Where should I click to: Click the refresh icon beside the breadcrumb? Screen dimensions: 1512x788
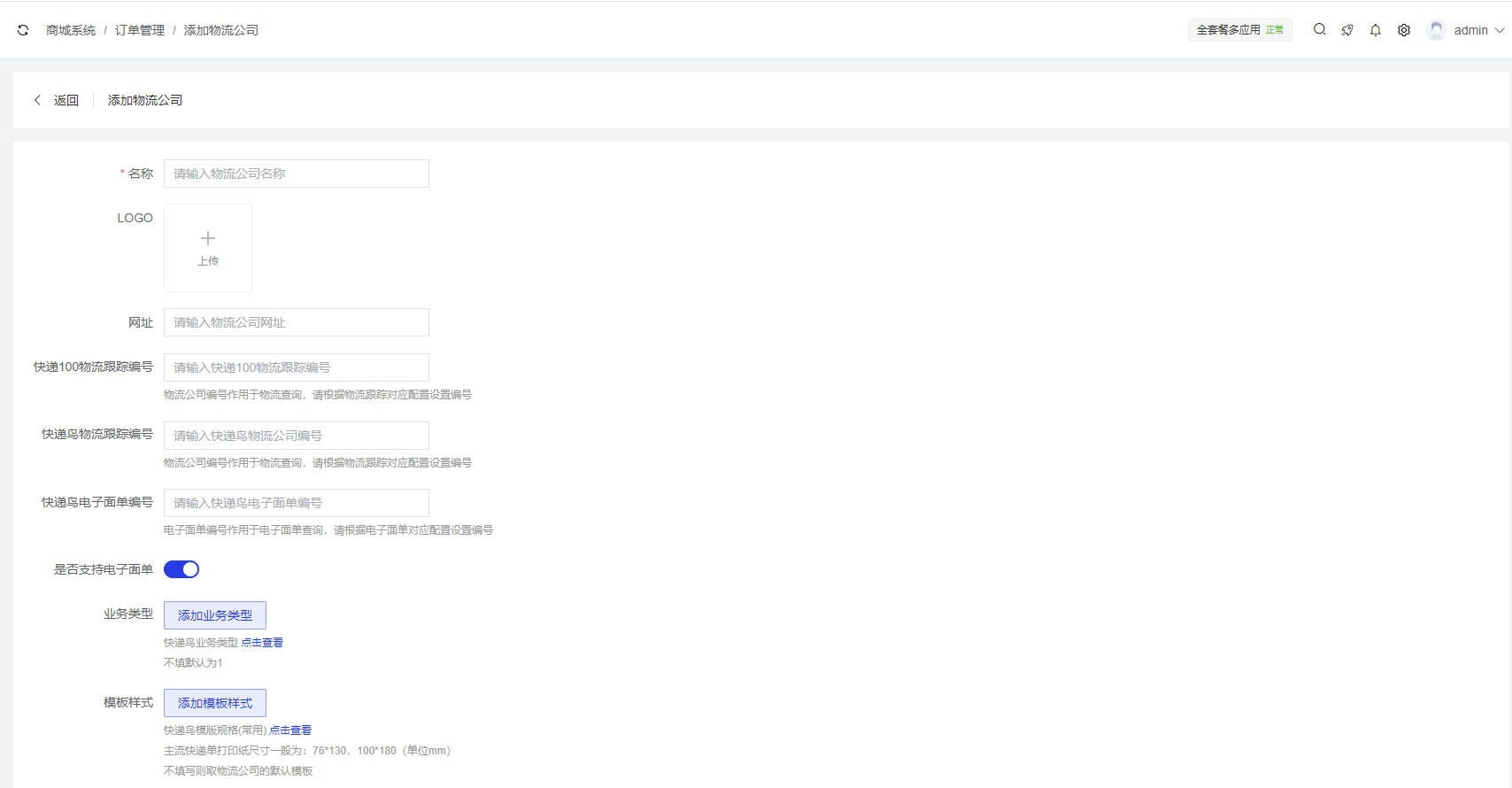[23, 30]
